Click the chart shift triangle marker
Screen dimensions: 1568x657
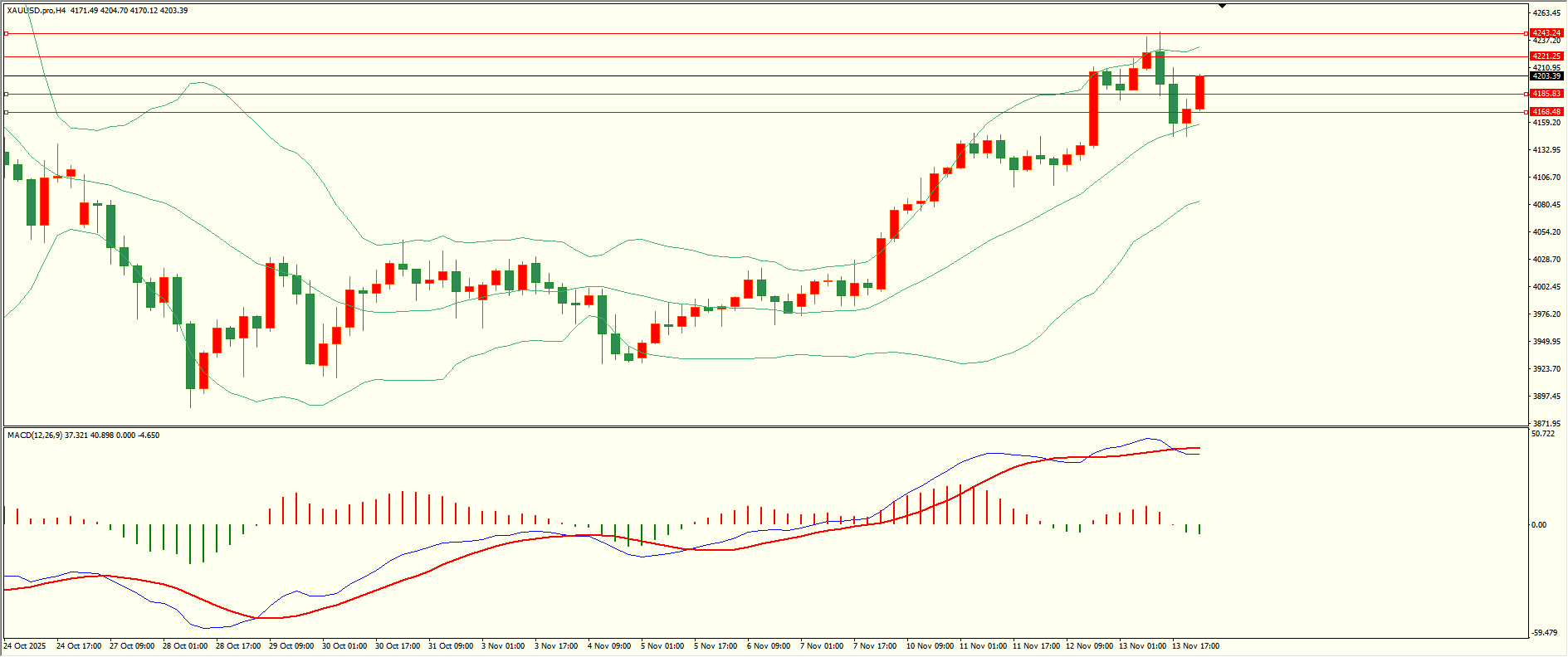[1222, 6]
